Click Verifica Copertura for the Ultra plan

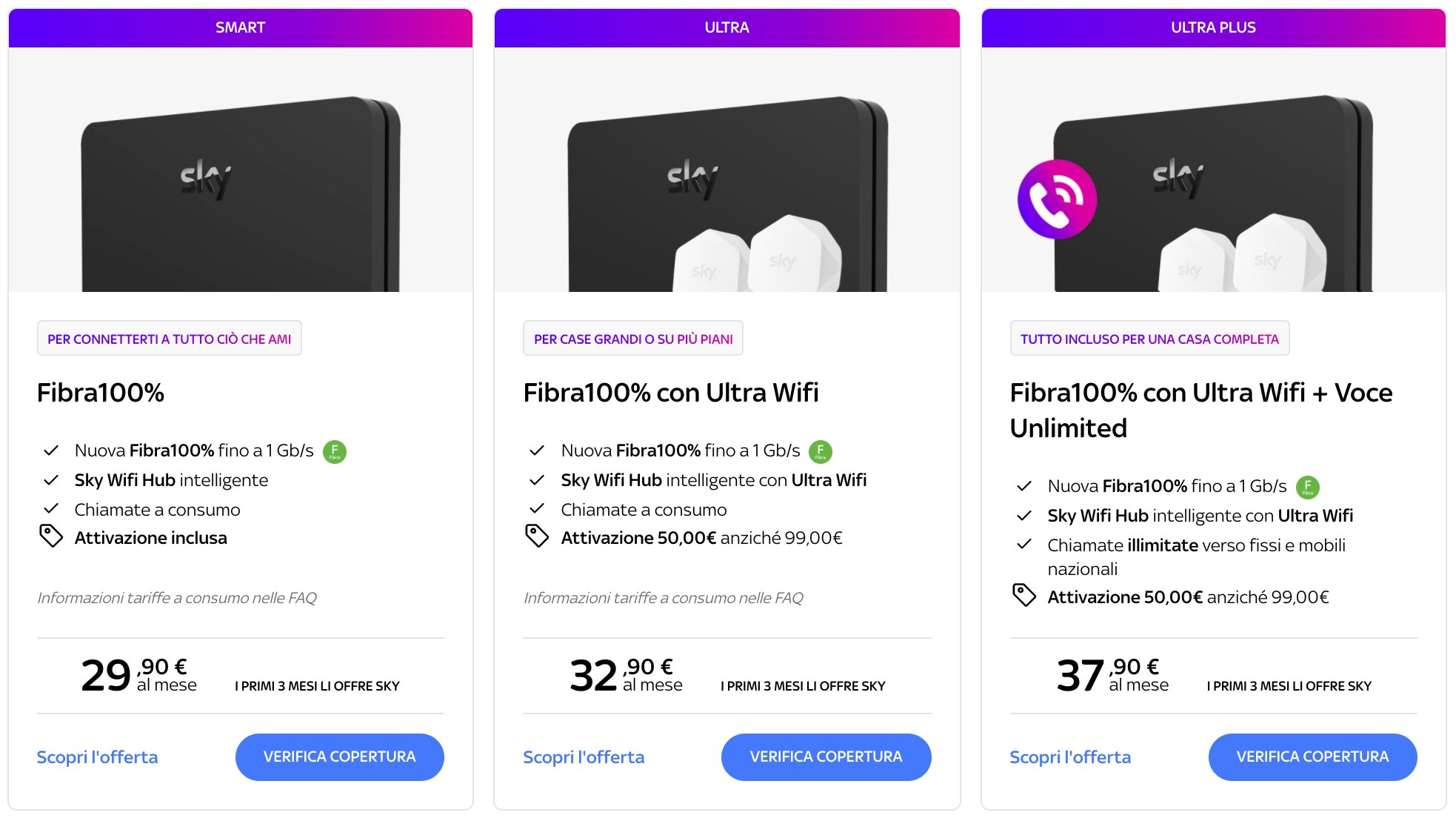[x=826, y=757]
